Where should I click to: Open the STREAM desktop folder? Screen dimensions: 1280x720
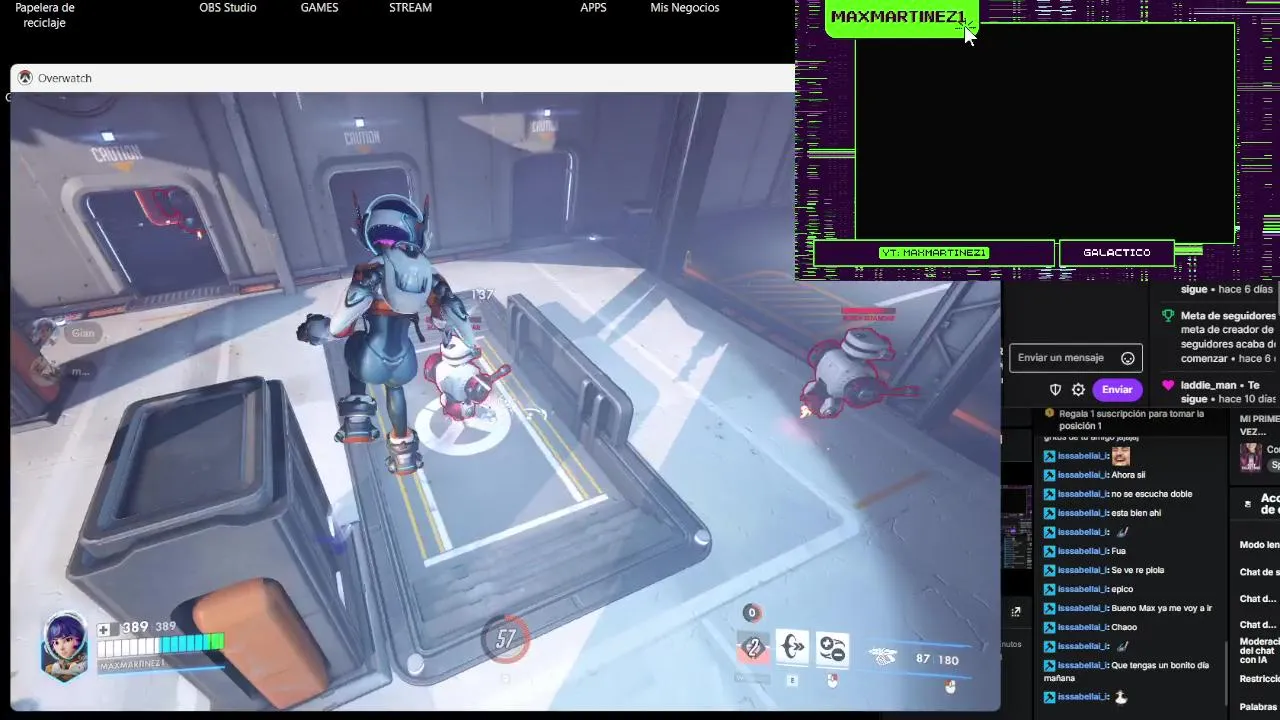tap(410, 8)
